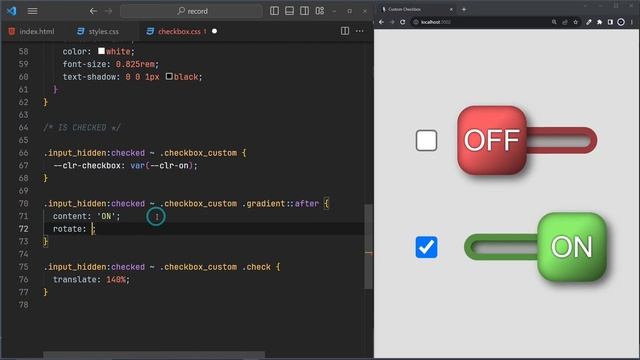
Task: Click the browser back arrow
Action: 382,22
